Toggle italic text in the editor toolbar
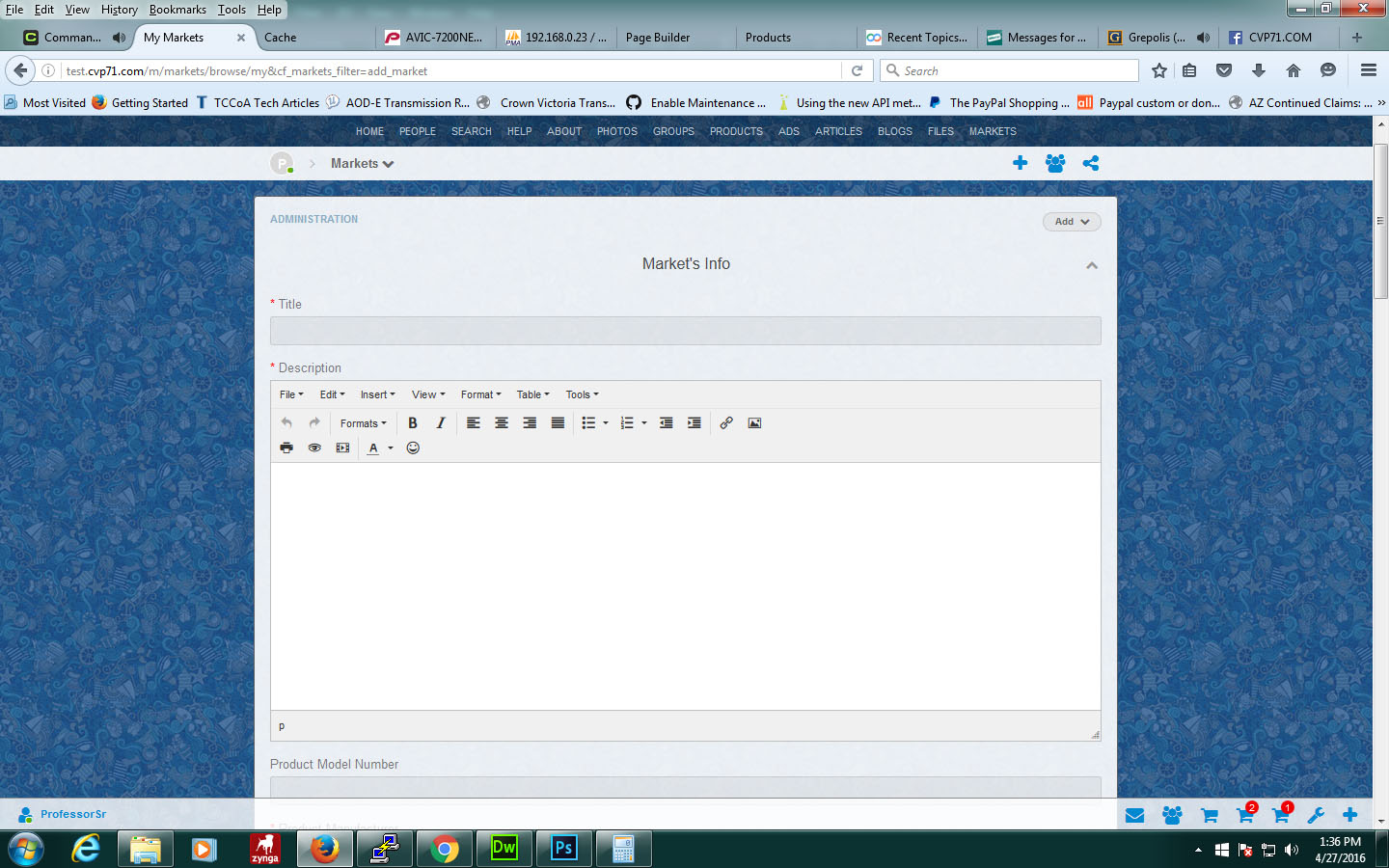Viewport: 1389px width, 868px height. [x=441, y=423]
